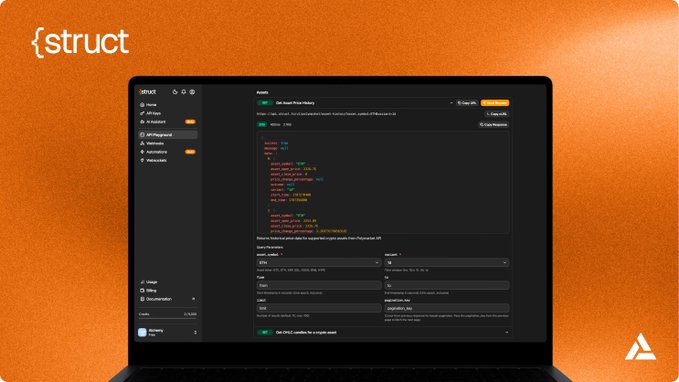Screen dimensions: 679x382
Task: Click the request URL text
Action: click(327, 114)
